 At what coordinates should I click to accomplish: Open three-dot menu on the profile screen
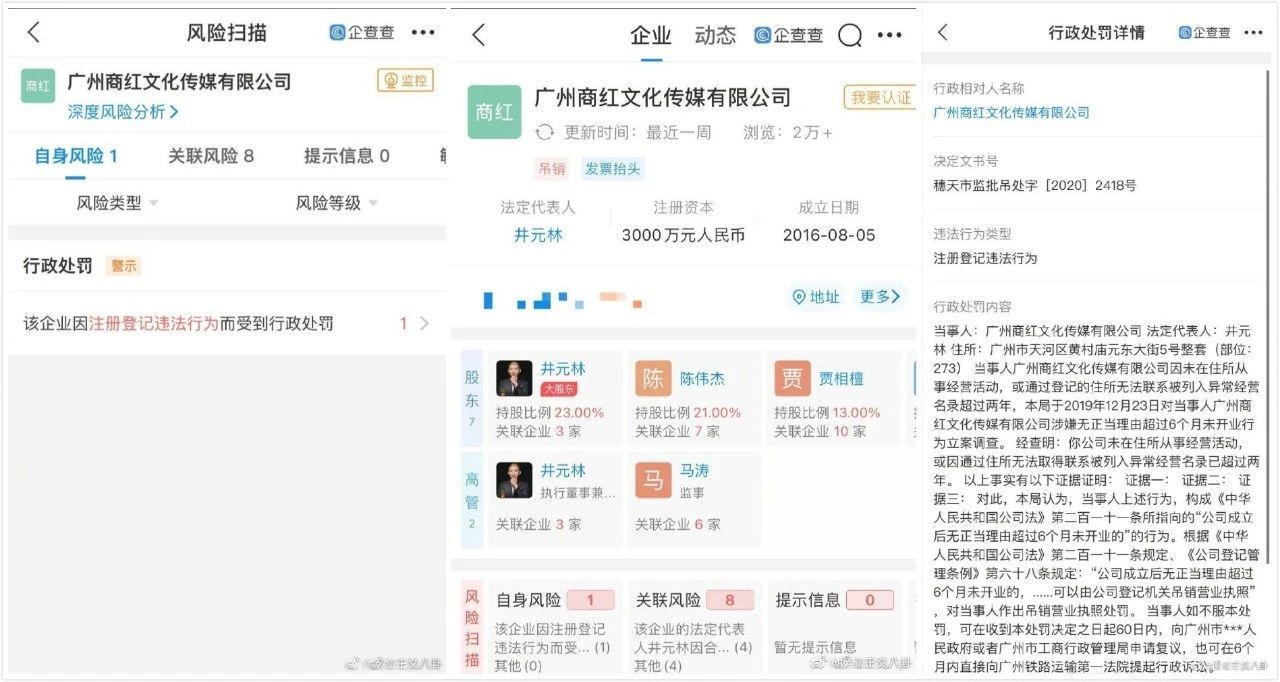click(x=889, y=35)
